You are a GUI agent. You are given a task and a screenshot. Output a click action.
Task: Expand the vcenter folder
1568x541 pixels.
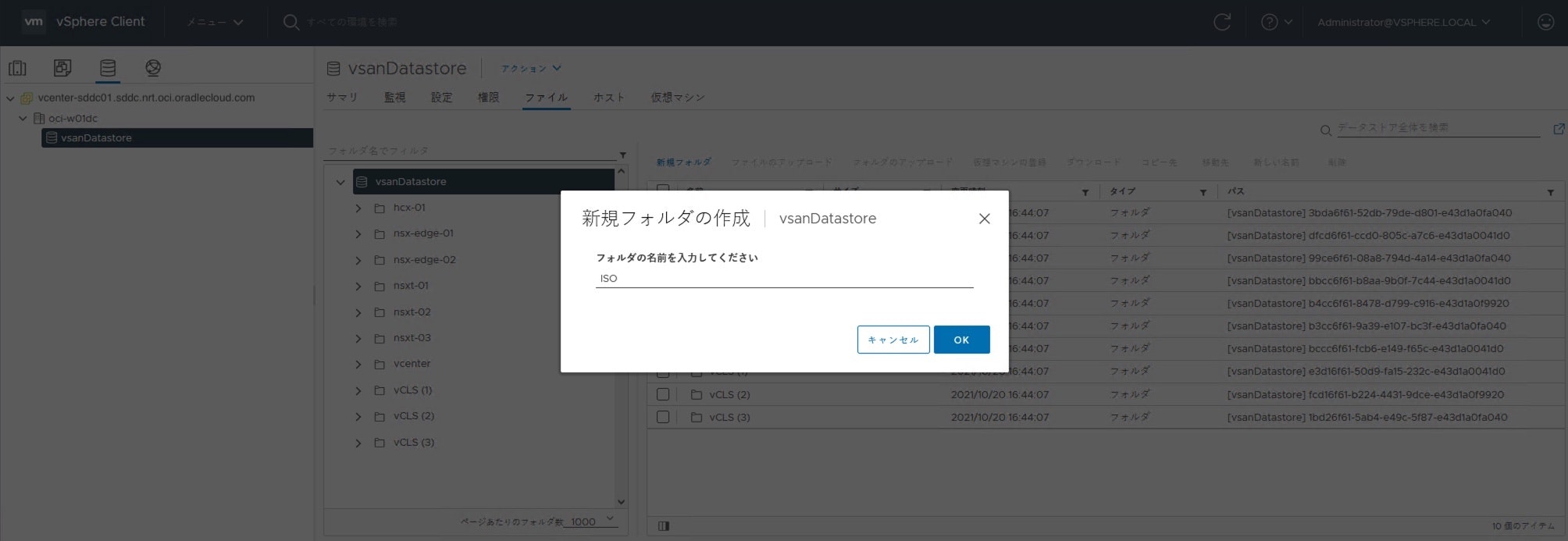358,365
